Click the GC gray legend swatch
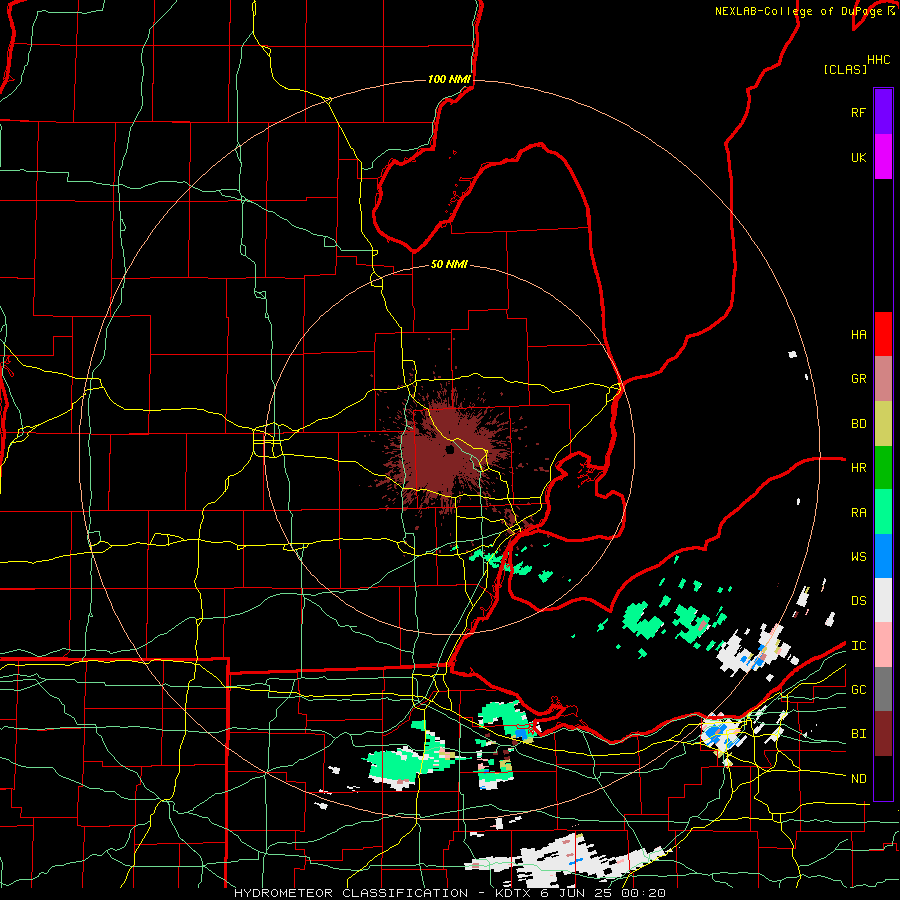Viewport: 900px width, 900px height. coord(883,689)
